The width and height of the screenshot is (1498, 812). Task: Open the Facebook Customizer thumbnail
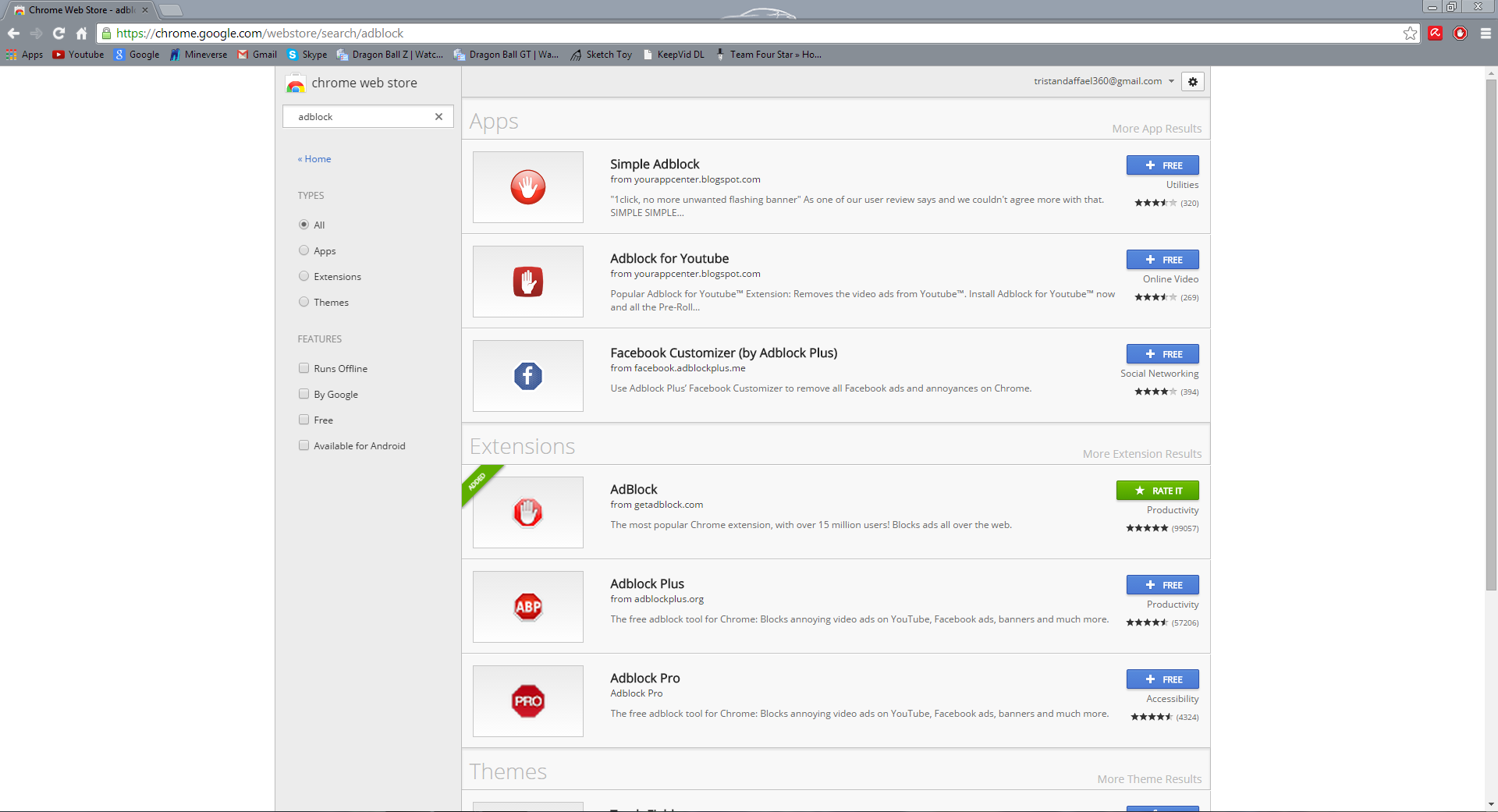click(x=528, y=376)
